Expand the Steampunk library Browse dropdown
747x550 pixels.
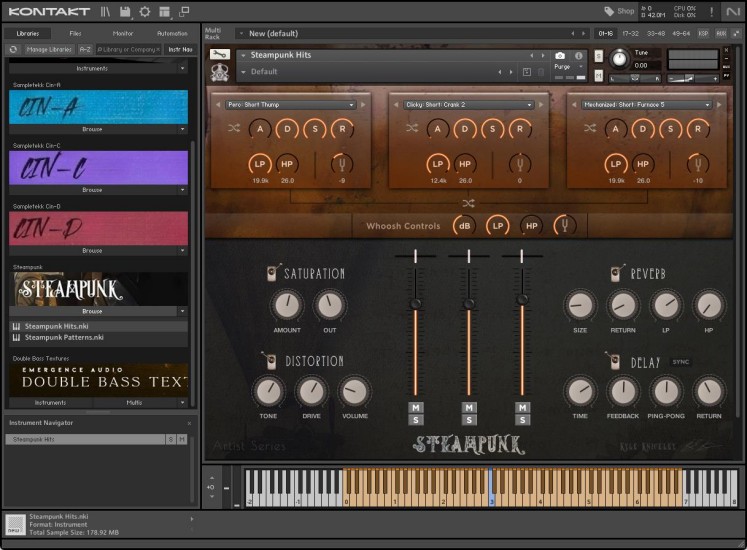point(182,311)
